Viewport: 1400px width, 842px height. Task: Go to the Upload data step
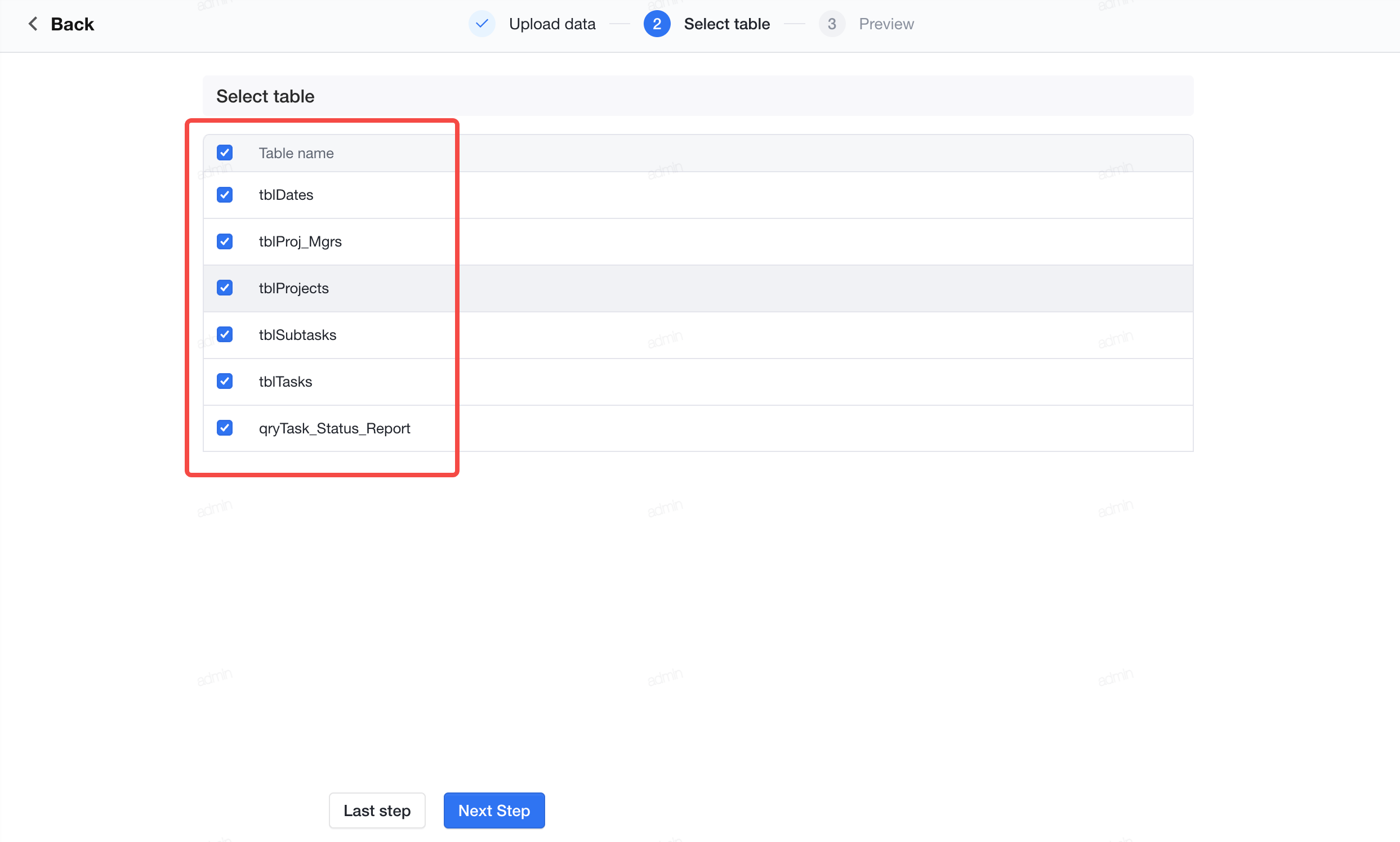[552, 24]
